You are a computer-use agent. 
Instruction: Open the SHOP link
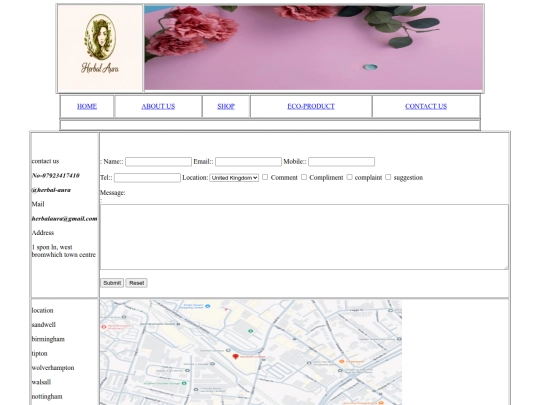tap(226, 106)
